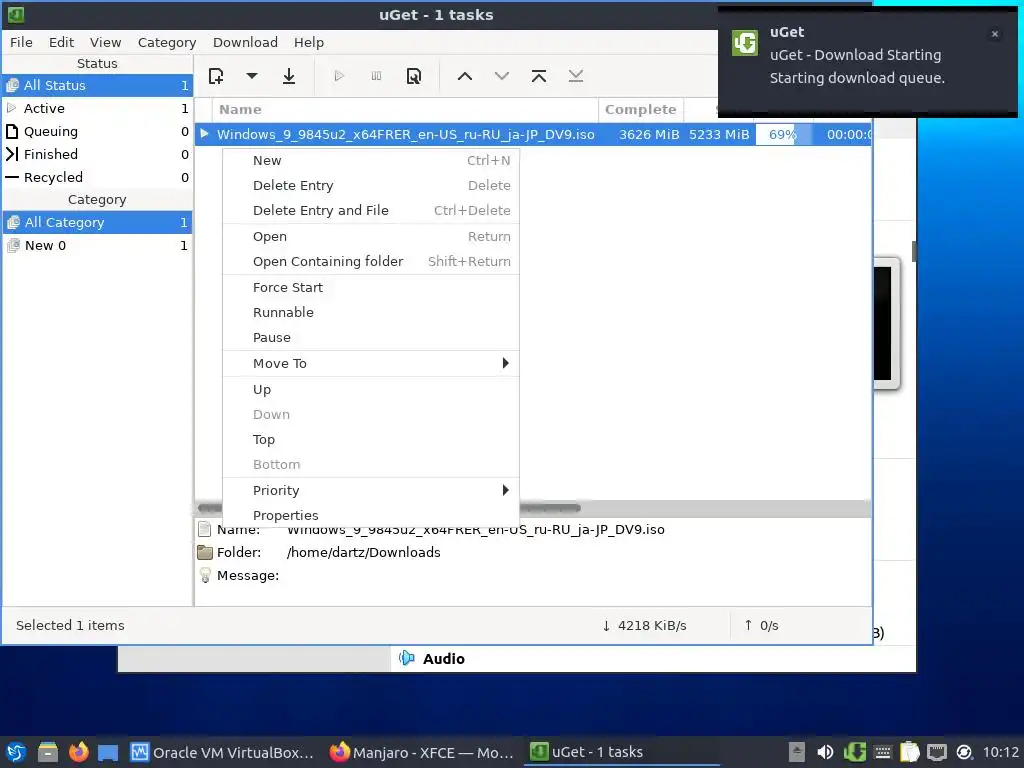This screenshot has height=768, width=1024.
Task: Click the uGet notification icon
Action: click(744, 43)
